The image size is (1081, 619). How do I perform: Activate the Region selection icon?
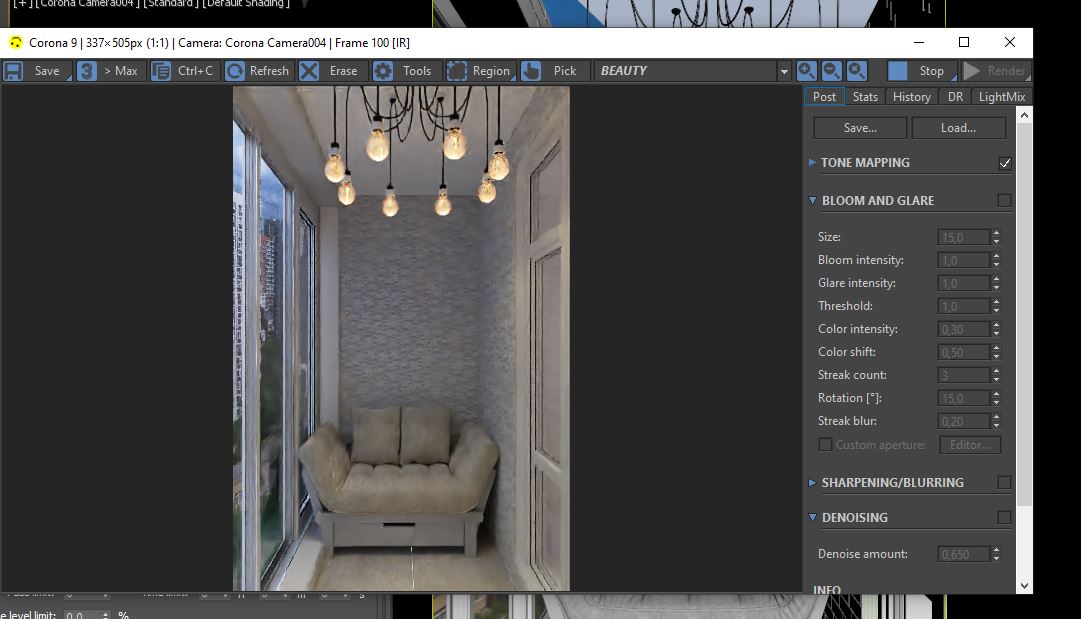click(456, 71)
